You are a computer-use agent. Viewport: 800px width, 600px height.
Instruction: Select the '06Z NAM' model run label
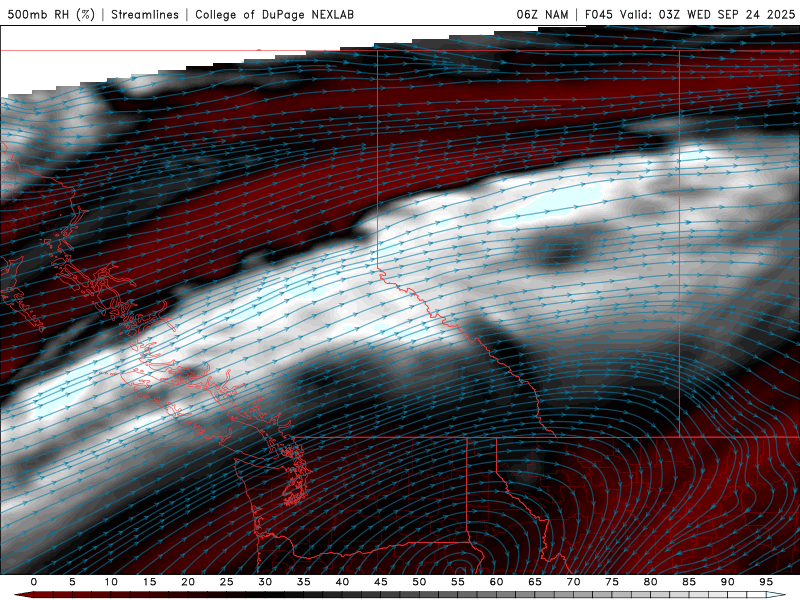pyautogui.click(x=542, y=14)
